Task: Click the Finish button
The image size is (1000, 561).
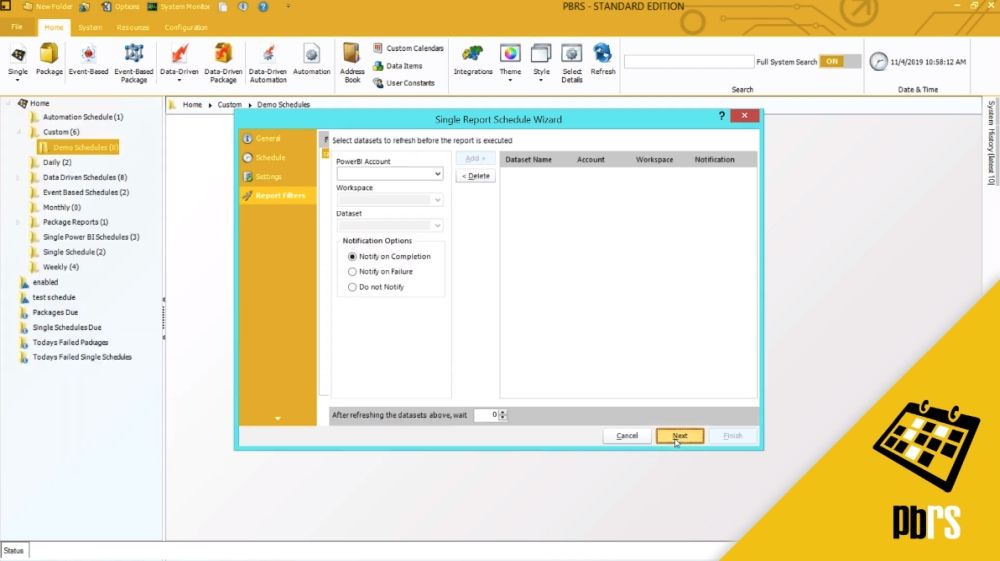Action: tap(733, 436)
